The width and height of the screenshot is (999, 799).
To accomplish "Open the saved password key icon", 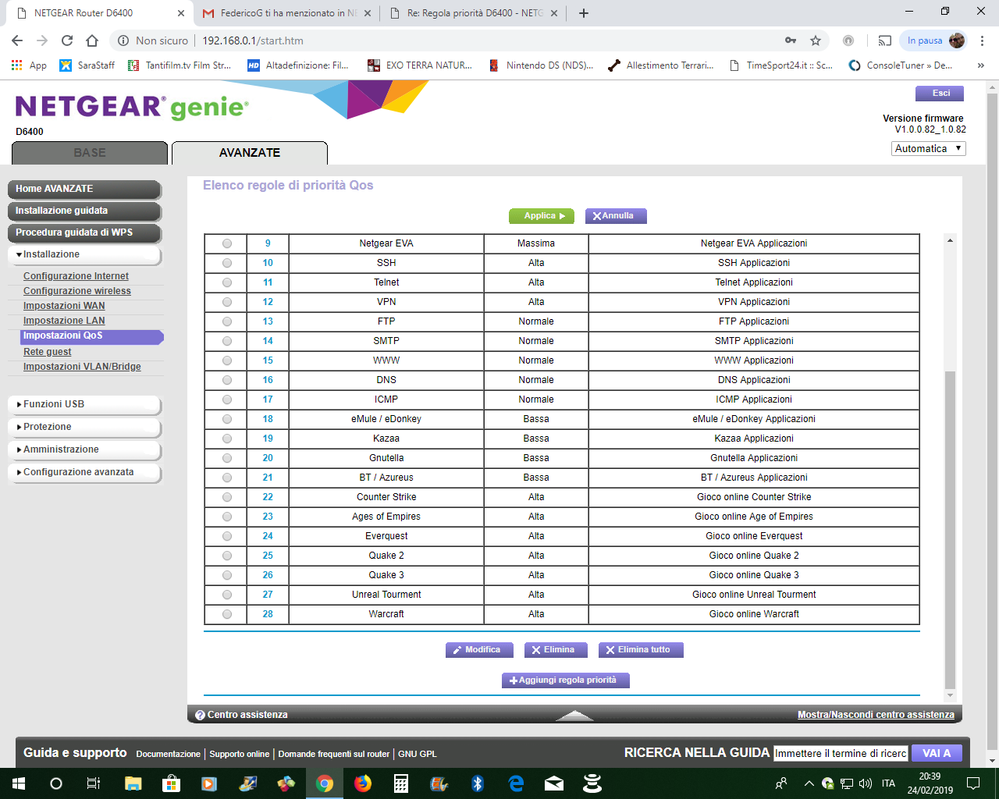I will coord(791,40).
